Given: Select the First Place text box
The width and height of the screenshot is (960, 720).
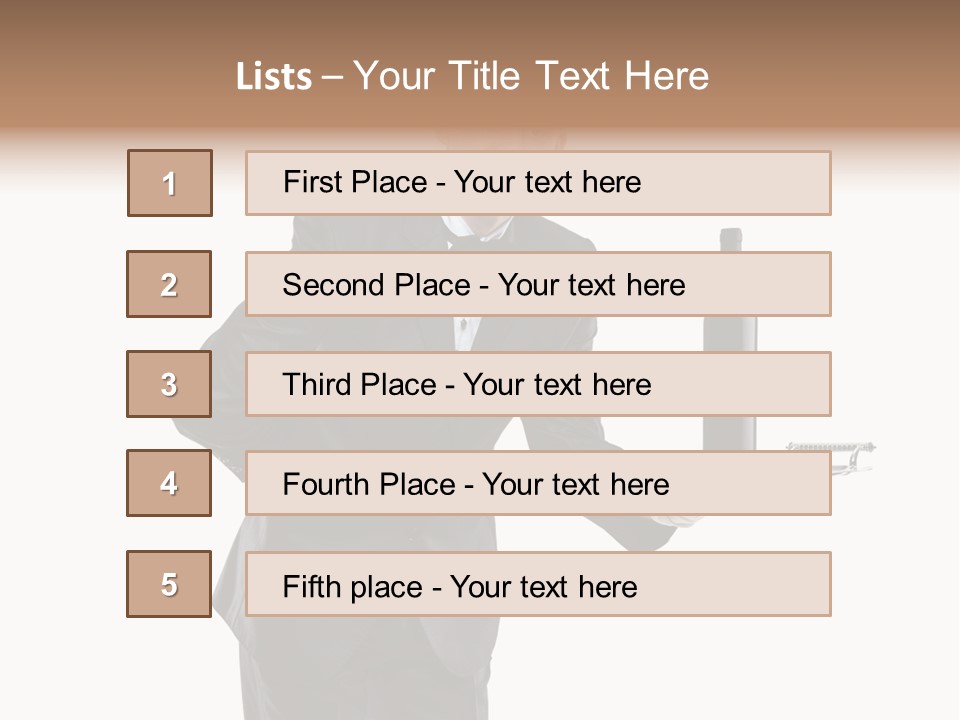Looking at the screenshot, I should click(x=538, y=183).
